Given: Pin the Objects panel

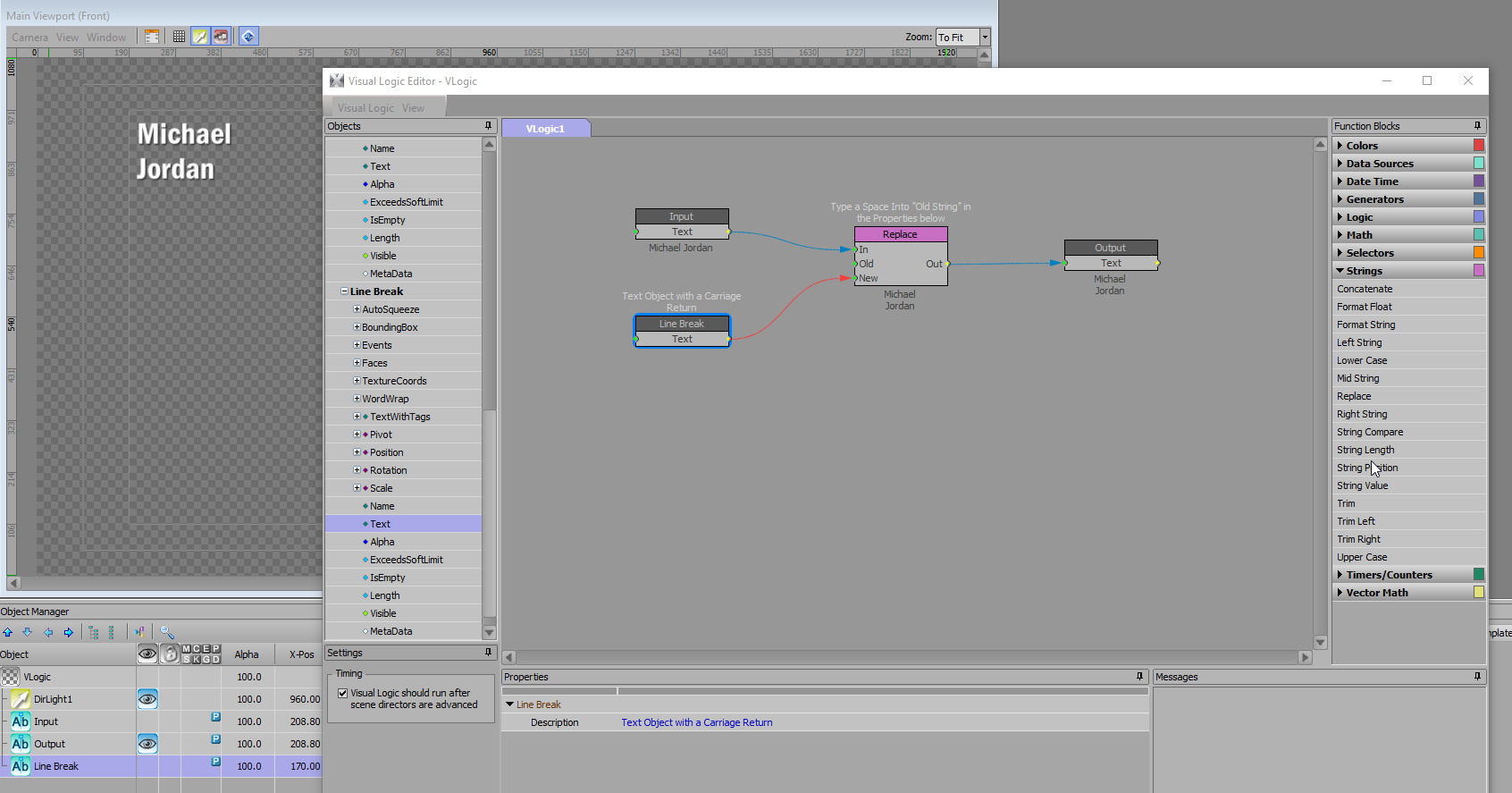Looking at the screenshot, I should [488, 126].
